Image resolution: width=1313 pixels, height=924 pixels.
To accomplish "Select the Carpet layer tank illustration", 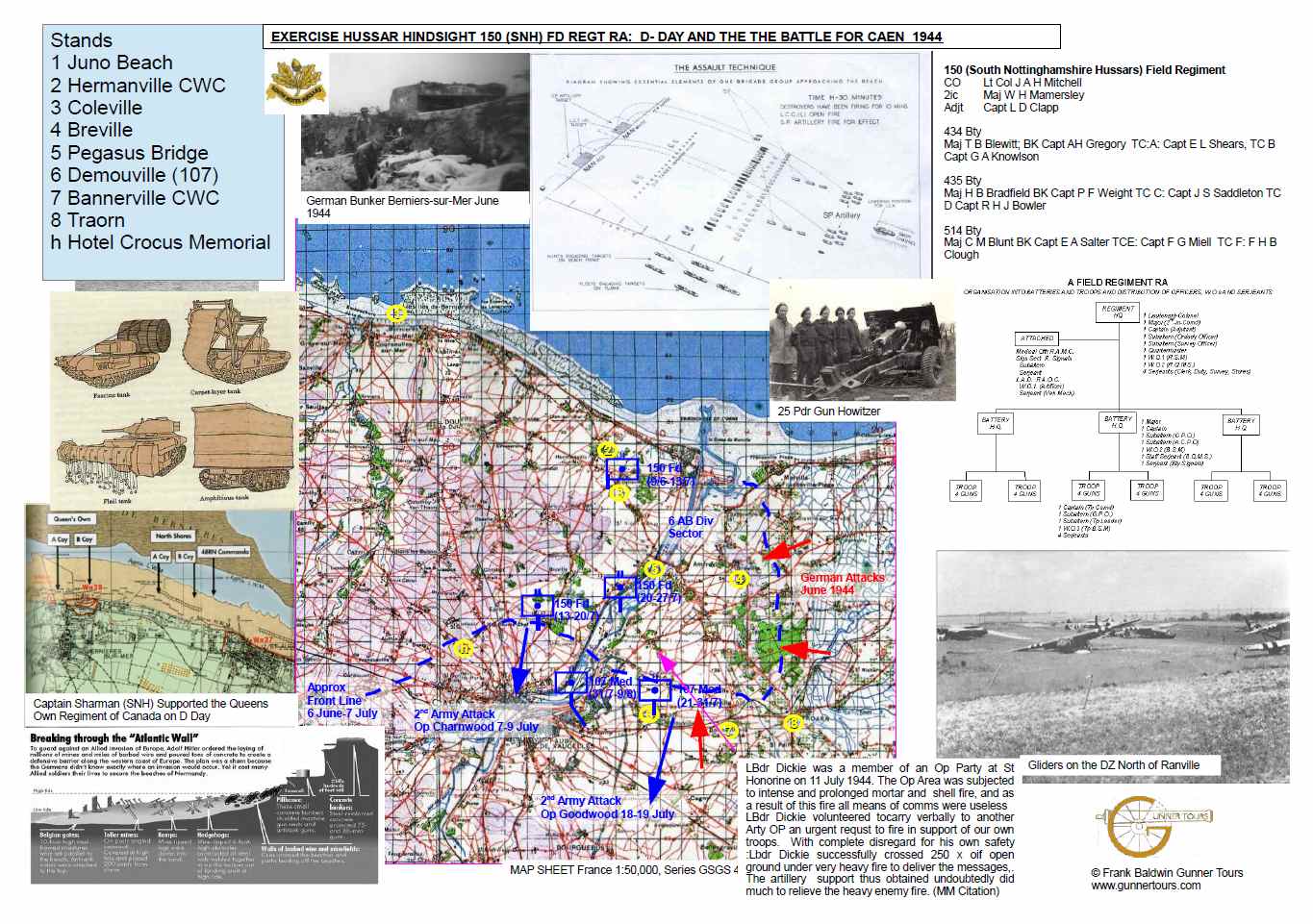I will [x=231, y=343].
